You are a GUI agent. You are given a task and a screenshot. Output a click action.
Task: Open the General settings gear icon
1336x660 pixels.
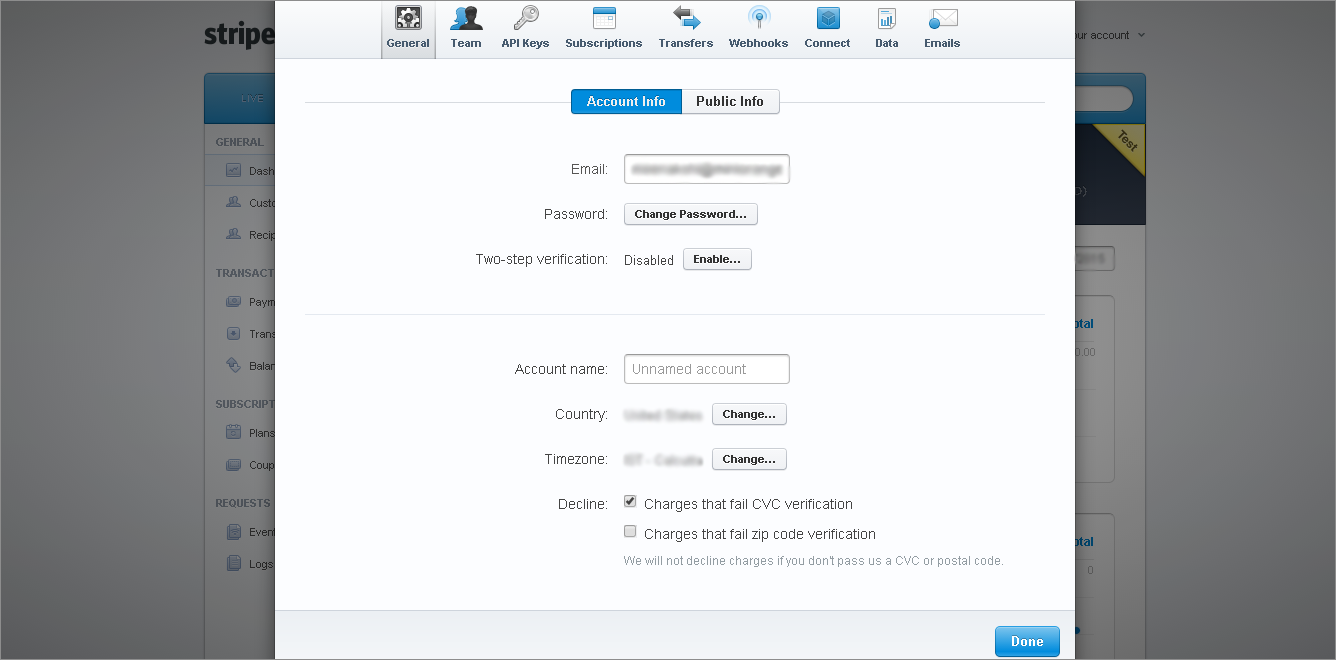pos(408,18)
